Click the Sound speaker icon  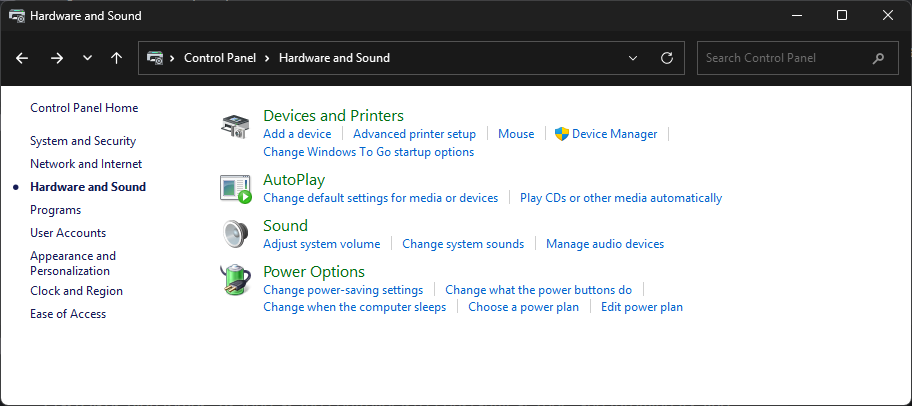tap(236, 234)
